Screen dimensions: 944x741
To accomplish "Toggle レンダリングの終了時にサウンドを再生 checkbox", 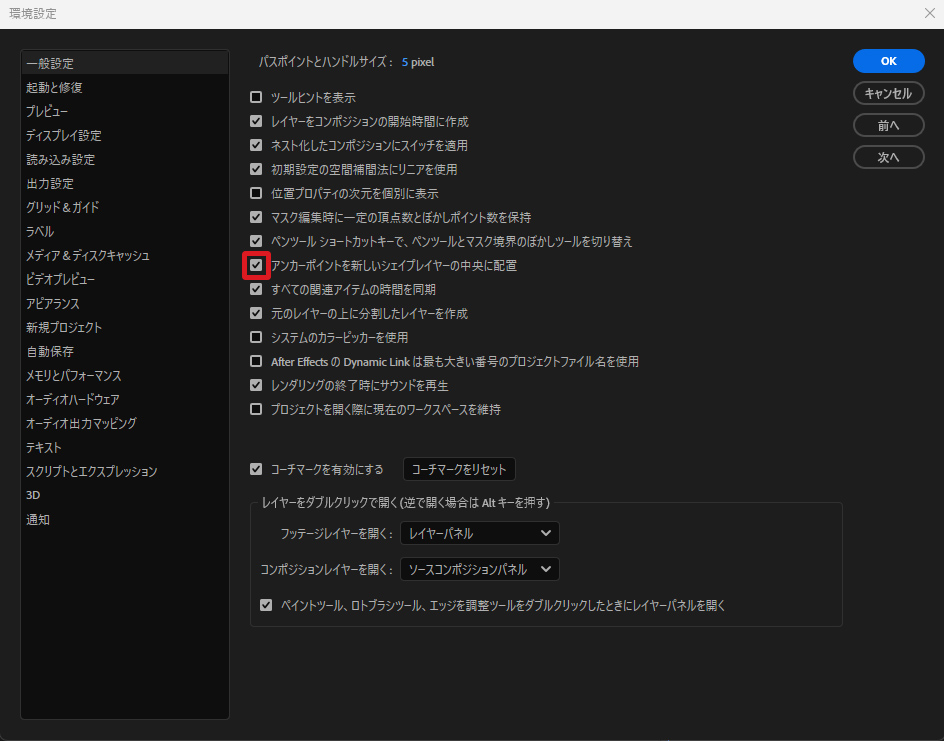I will pos(256,385).
